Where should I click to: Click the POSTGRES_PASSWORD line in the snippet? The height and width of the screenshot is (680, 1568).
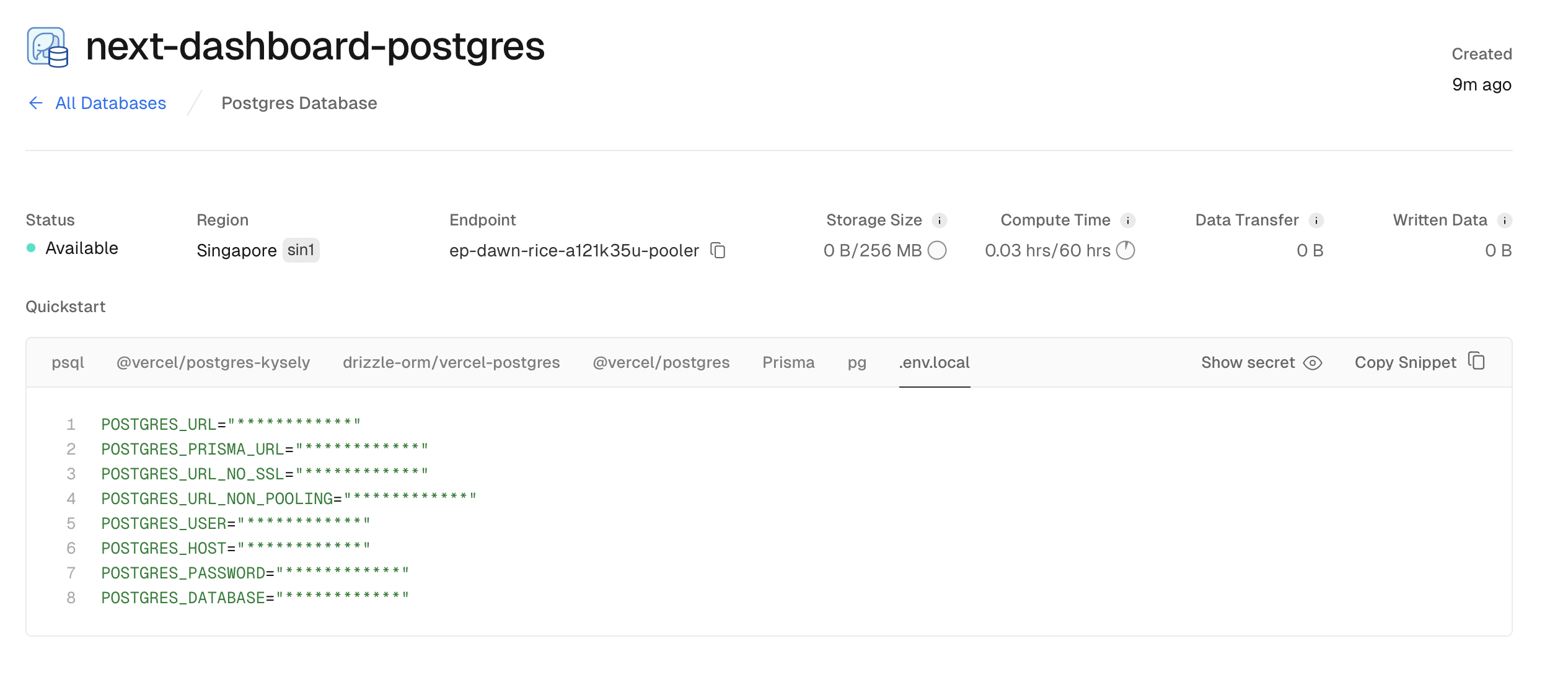click(x=255, y=573)
